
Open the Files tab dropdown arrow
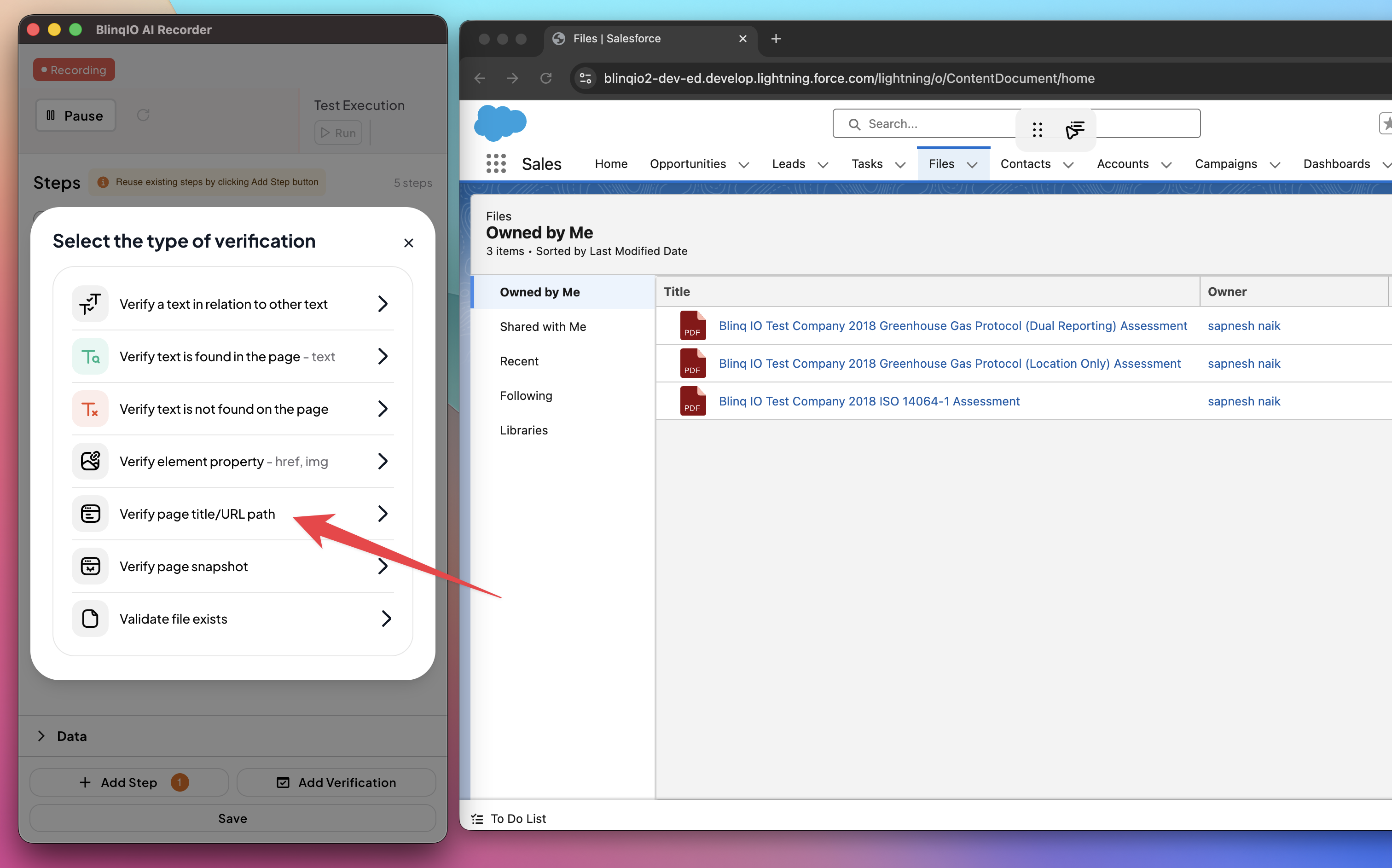pyautogui.click(x=972, y=165)
